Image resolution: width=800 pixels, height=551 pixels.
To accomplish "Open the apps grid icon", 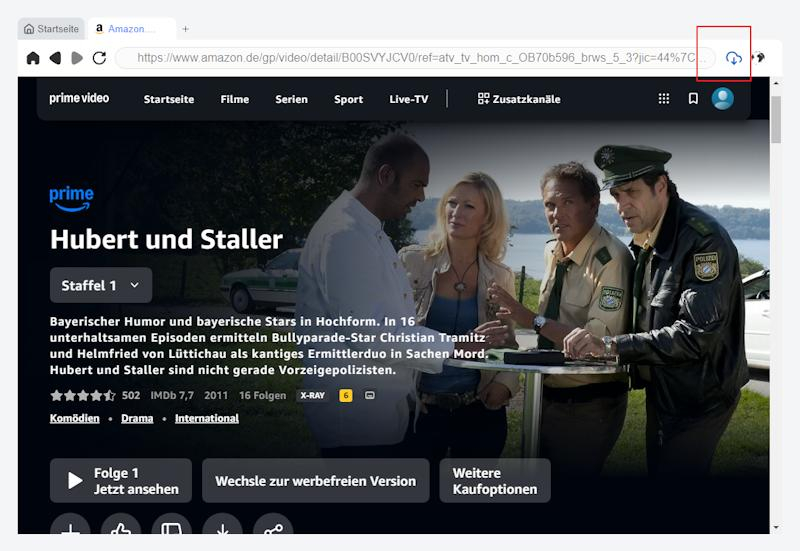I will [664, 99].
